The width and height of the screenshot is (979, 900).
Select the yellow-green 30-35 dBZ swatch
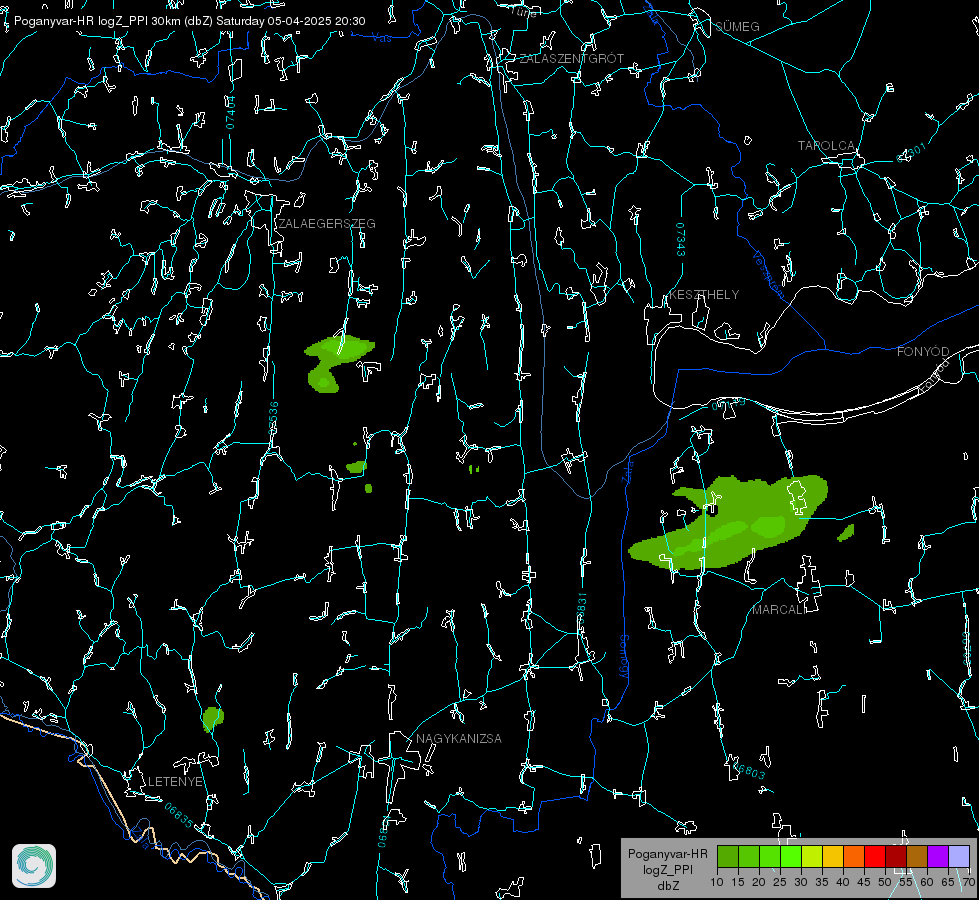[x=812, y=856]
